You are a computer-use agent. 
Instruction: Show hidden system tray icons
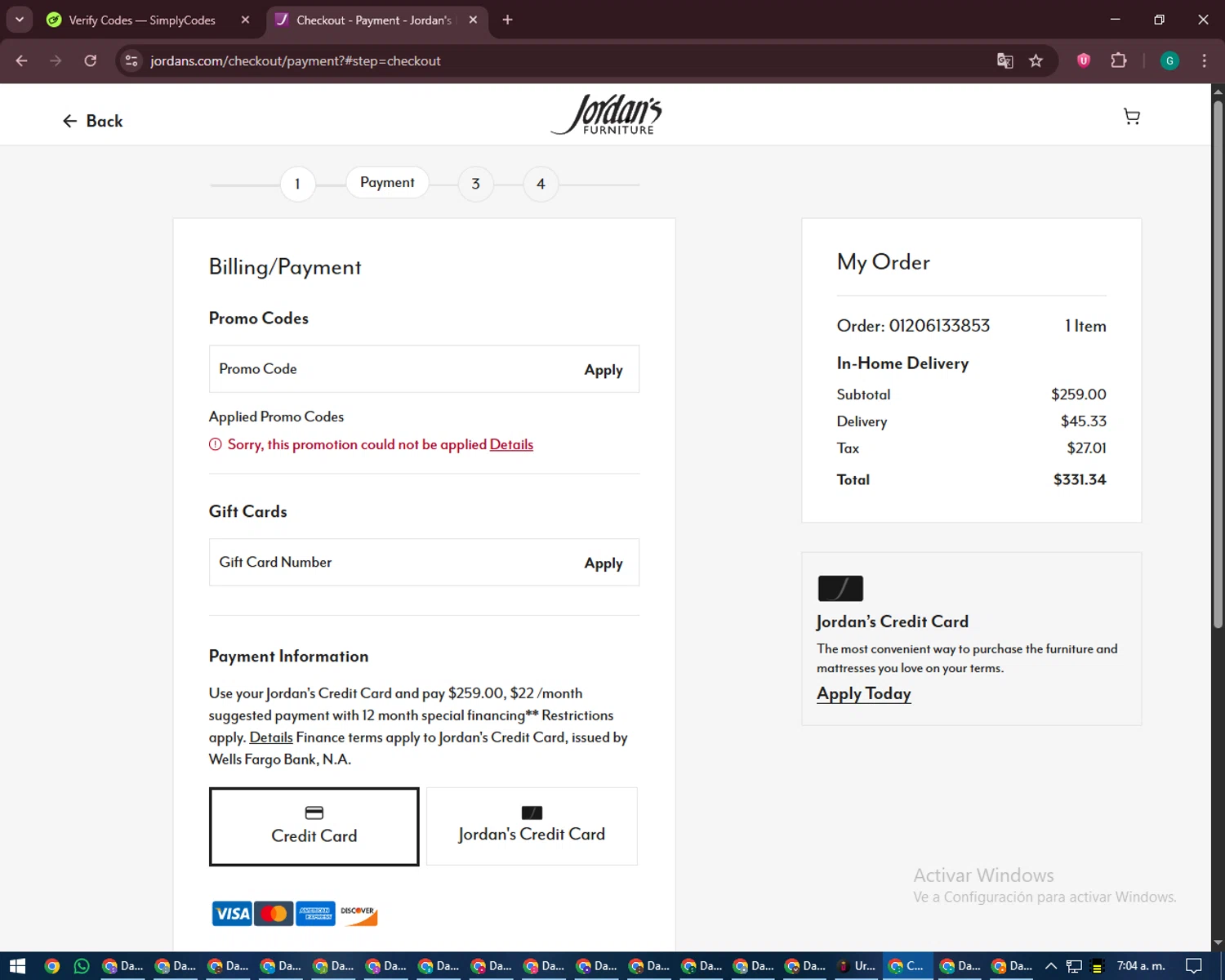tap(1051, 966)
